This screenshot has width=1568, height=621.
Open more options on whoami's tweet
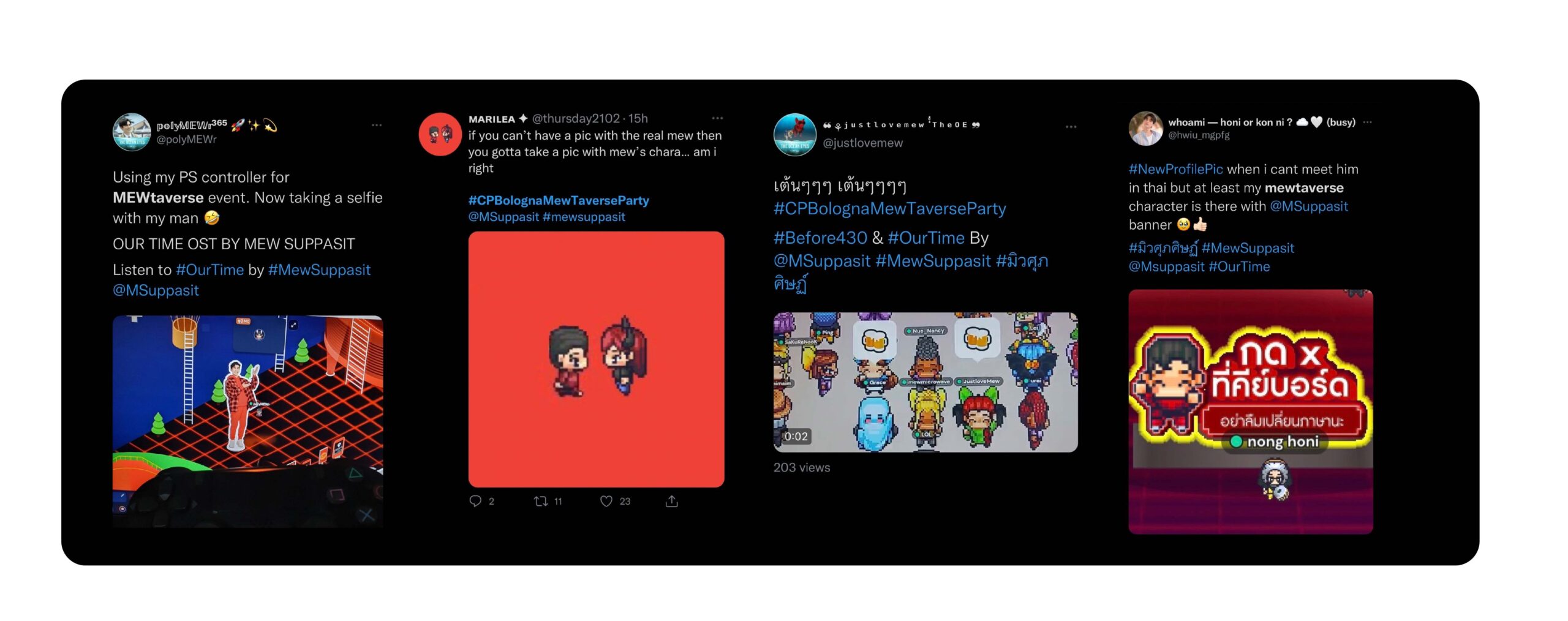click(1368, 122)
